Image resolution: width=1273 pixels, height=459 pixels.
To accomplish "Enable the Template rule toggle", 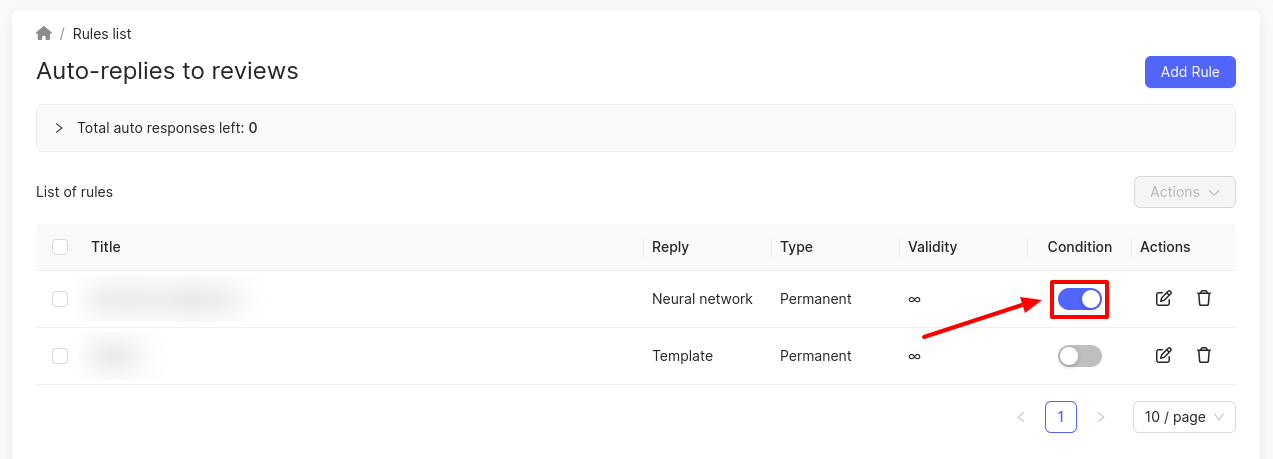I will (1079, 356).
